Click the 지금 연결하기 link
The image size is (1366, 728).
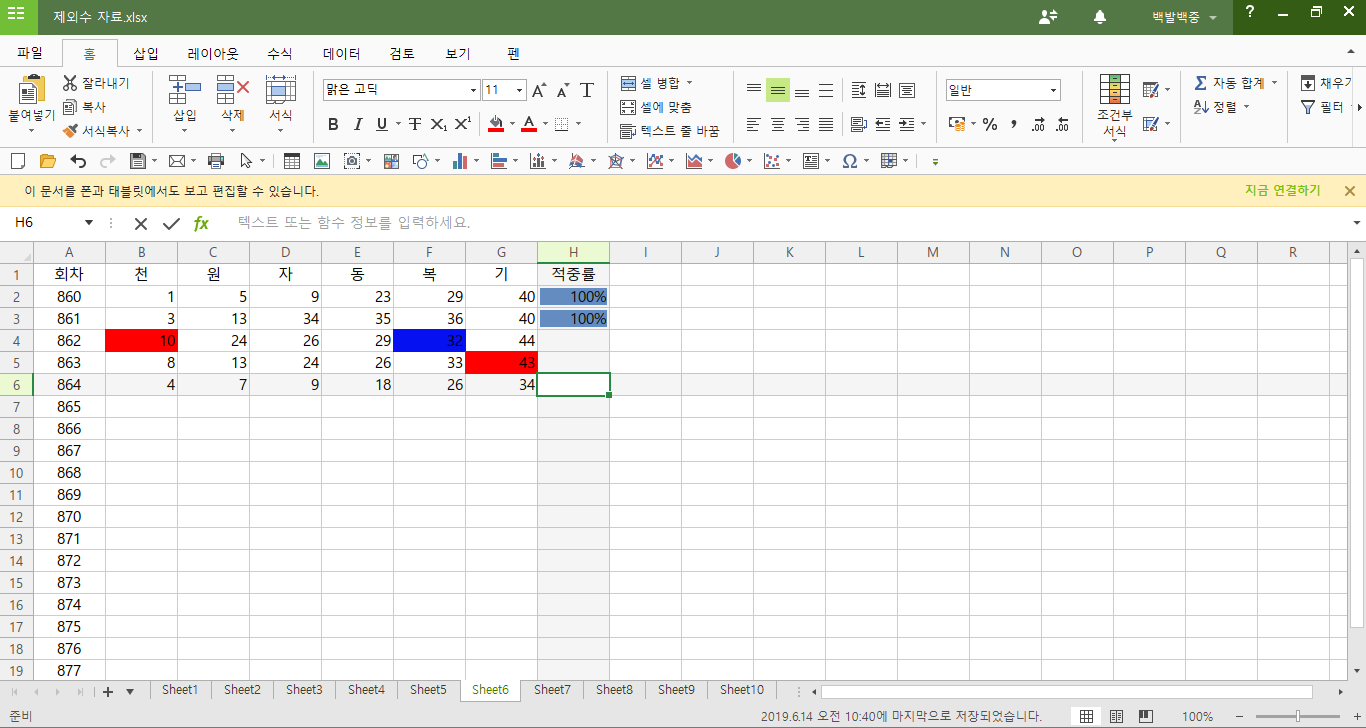tap(1282, 190)
